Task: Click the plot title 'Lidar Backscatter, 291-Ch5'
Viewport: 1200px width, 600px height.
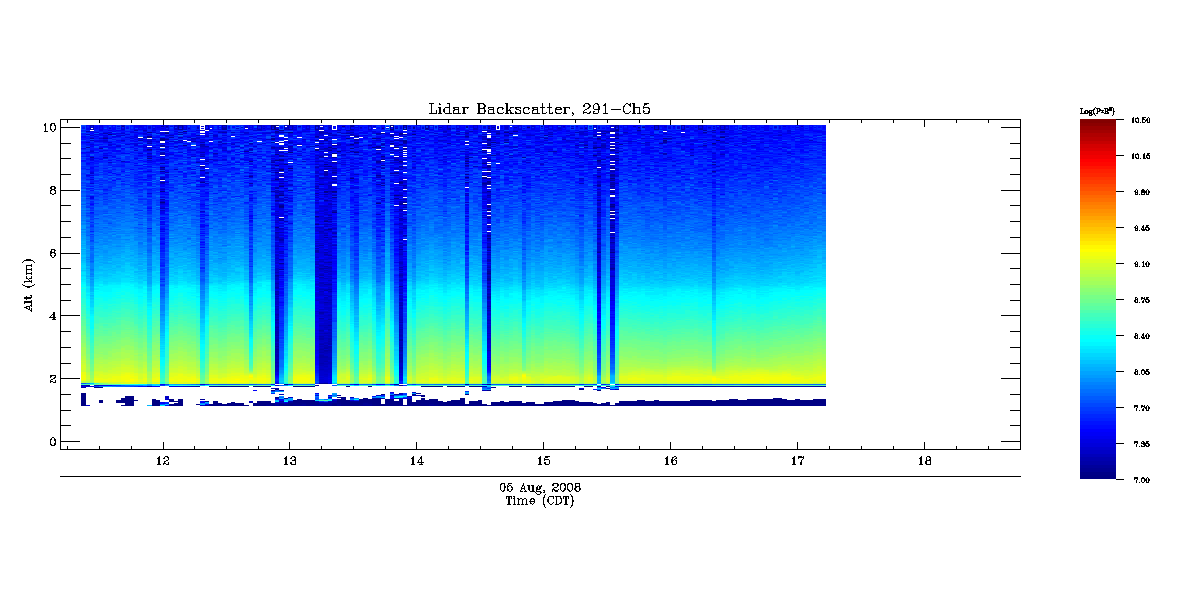Action: pyautogui.click(x=540, y=109)
